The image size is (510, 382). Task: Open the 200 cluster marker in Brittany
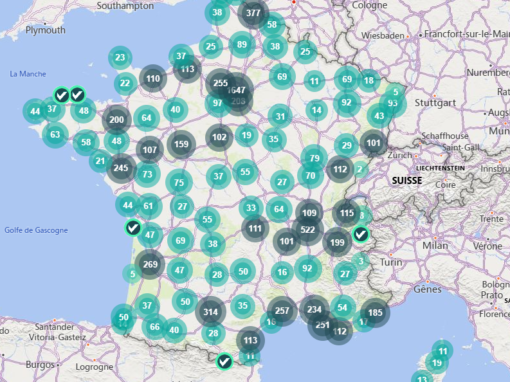[x=116, y=120]
